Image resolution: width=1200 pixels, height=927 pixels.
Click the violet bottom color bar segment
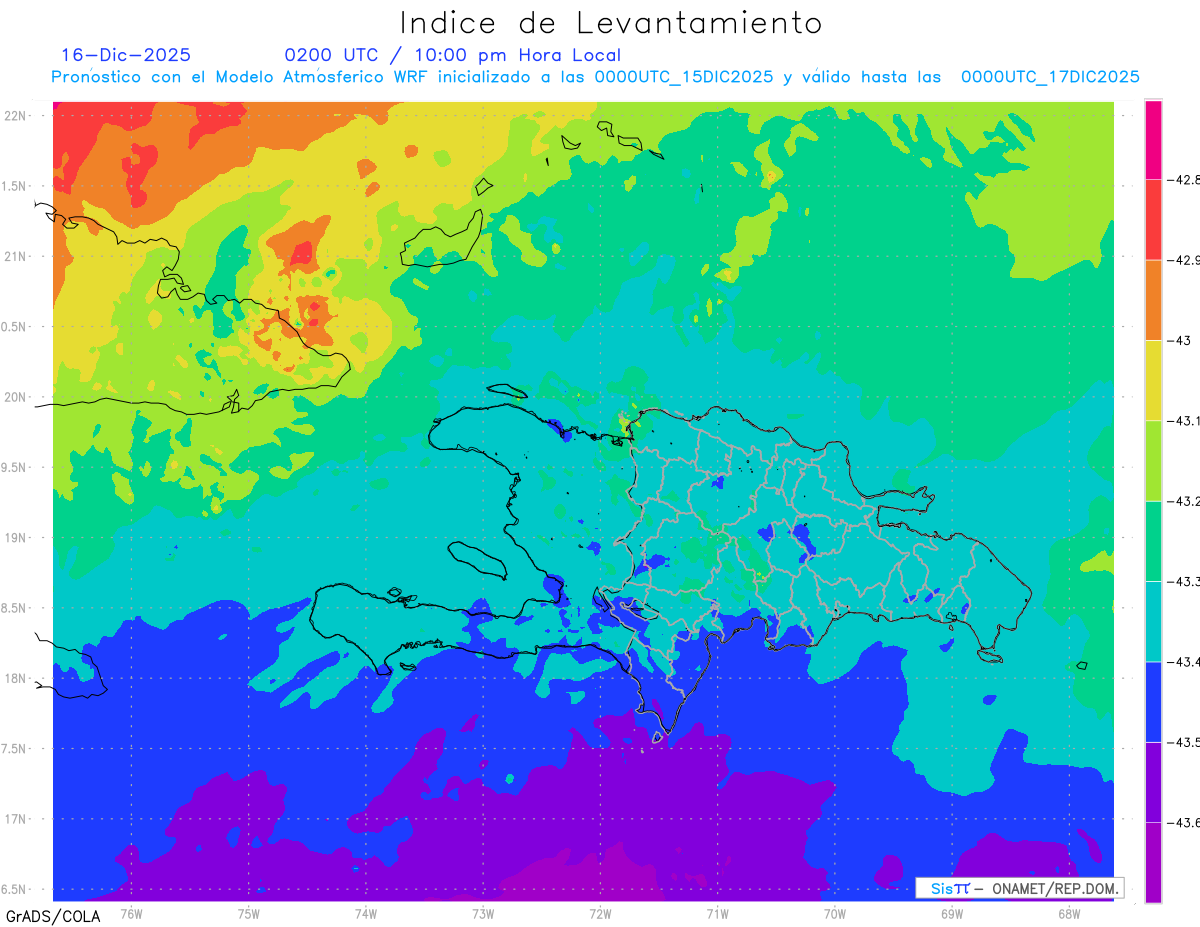pyautogui.click(x=1153, y=862)
